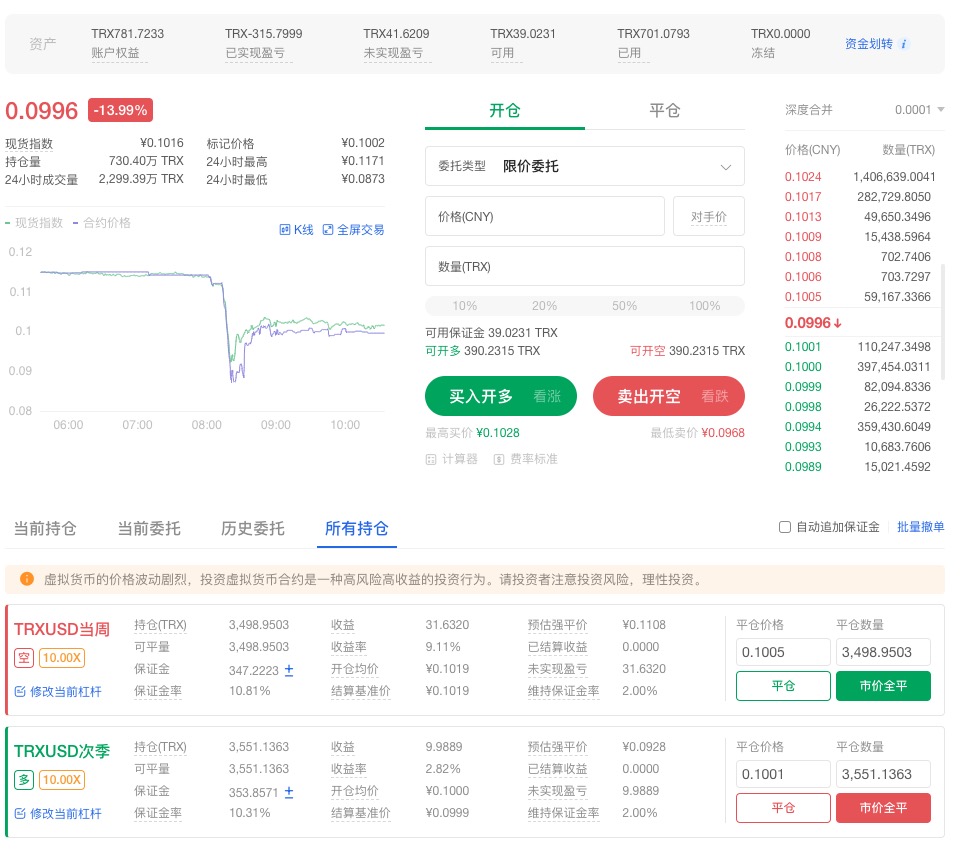975x855 pixels.
Task: Focus the 数量(TRX) input field
Action: click(585, 266)
